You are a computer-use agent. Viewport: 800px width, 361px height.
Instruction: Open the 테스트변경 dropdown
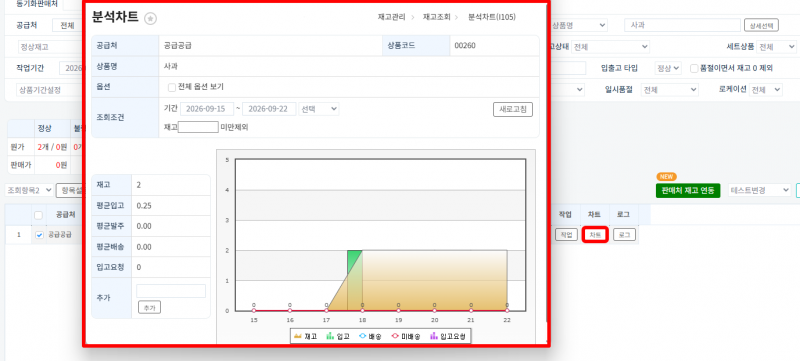759,190
